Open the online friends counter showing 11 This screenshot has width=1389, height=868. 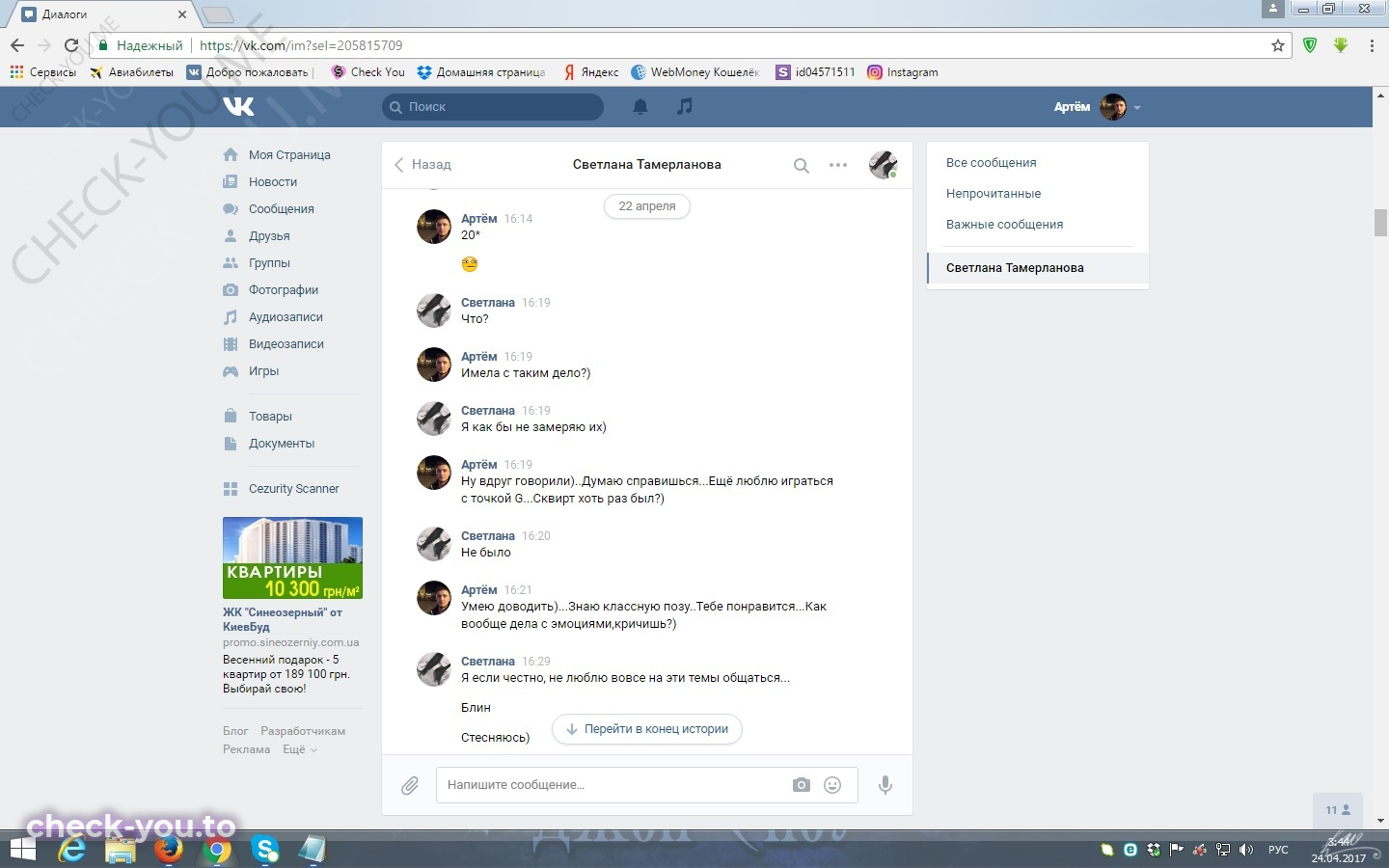click(1339, 810)
